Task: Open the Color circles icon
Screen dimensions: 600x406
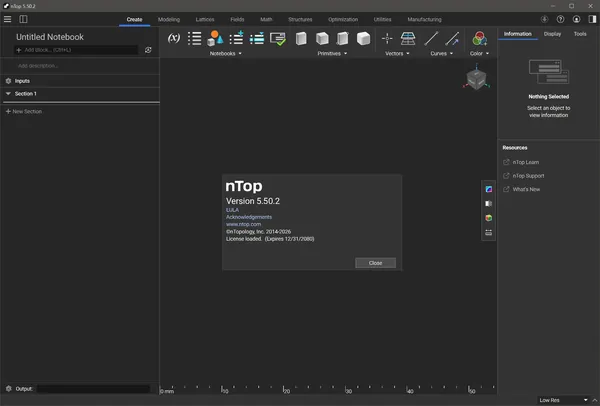Action: pos(479,38)
